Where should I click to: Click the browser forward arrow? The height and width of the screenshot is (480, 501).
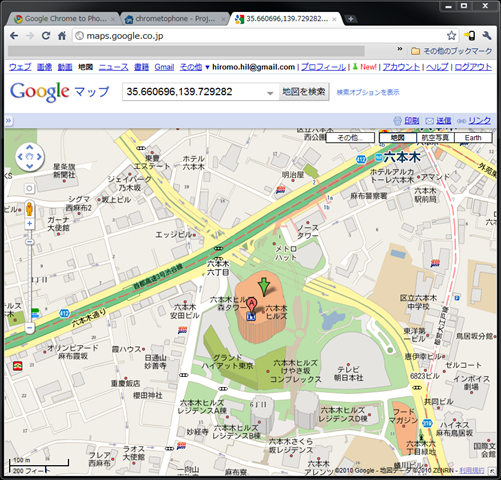pos(30,36)
